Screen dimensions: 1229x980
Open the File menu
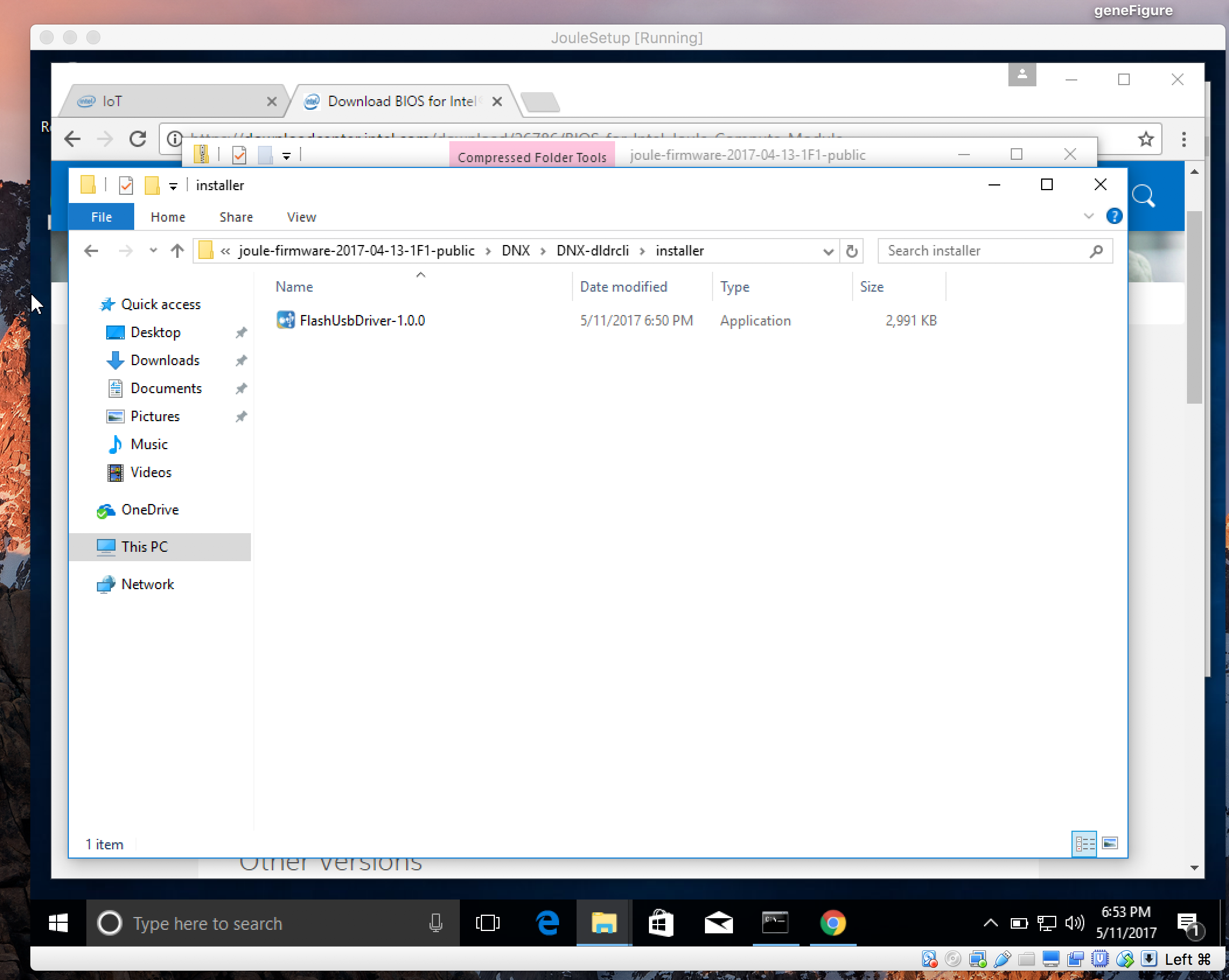tap(101, 217)
